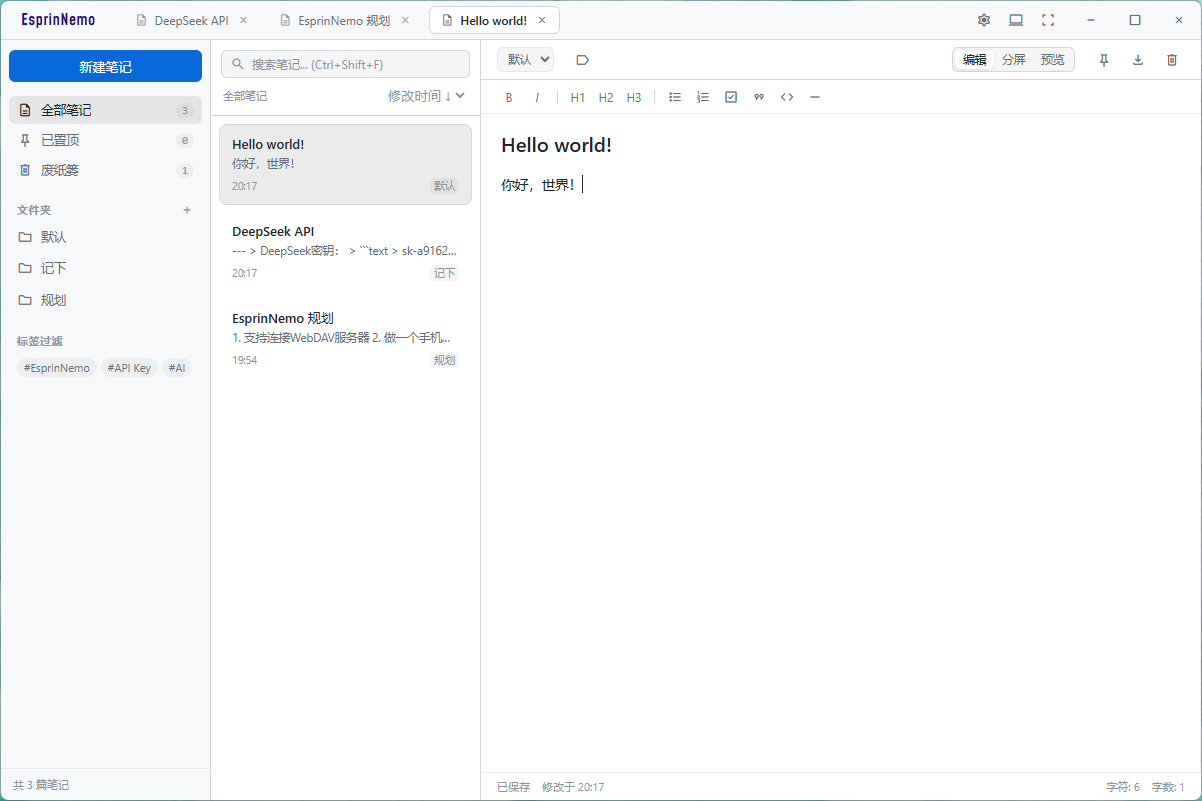Insert a numbered list
Screen dimensions: 1202x801
coord(703,97)
